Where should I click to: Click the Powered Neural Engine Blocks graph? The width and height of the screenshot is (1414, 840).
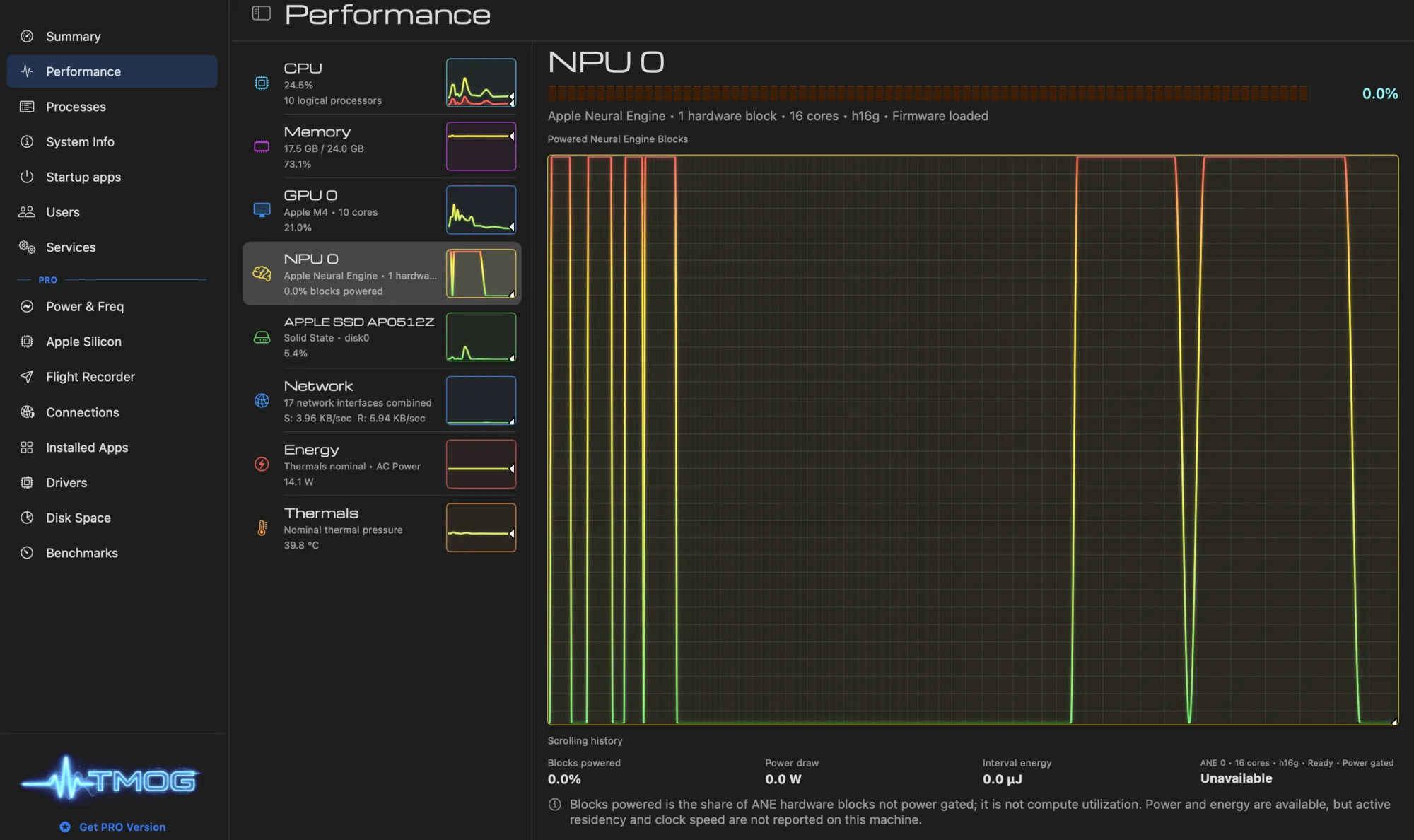point(973,440)
